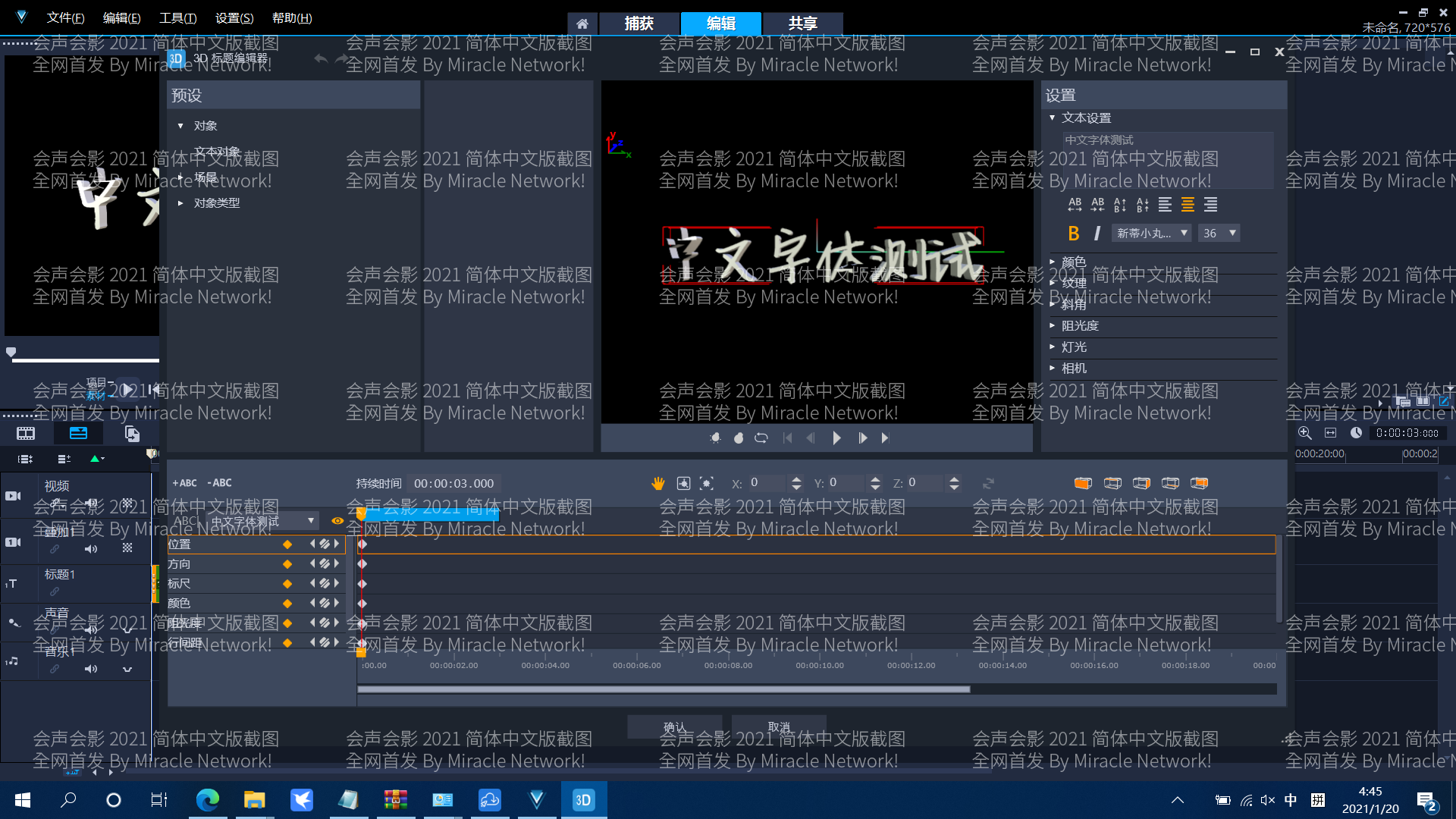Click the light-mode sun icon in preview
Viewport: 1456px width, 819px height.
(715, 438)
